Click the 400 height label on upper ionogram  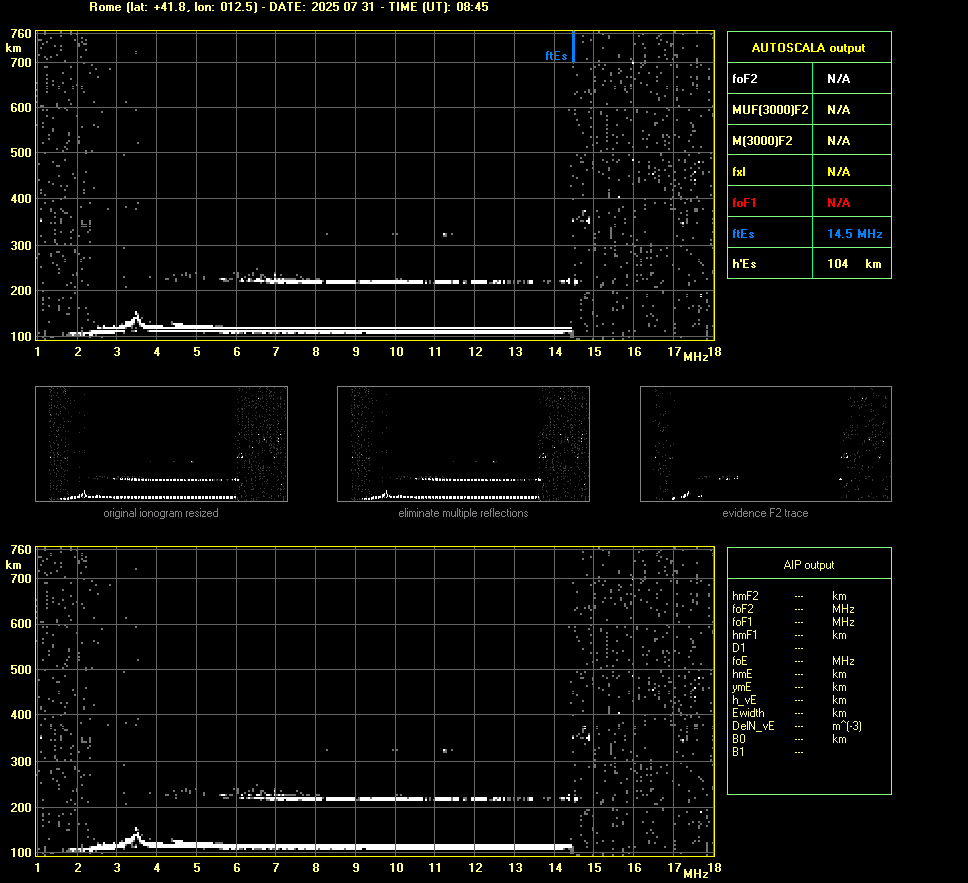click(x=21, y=199)
